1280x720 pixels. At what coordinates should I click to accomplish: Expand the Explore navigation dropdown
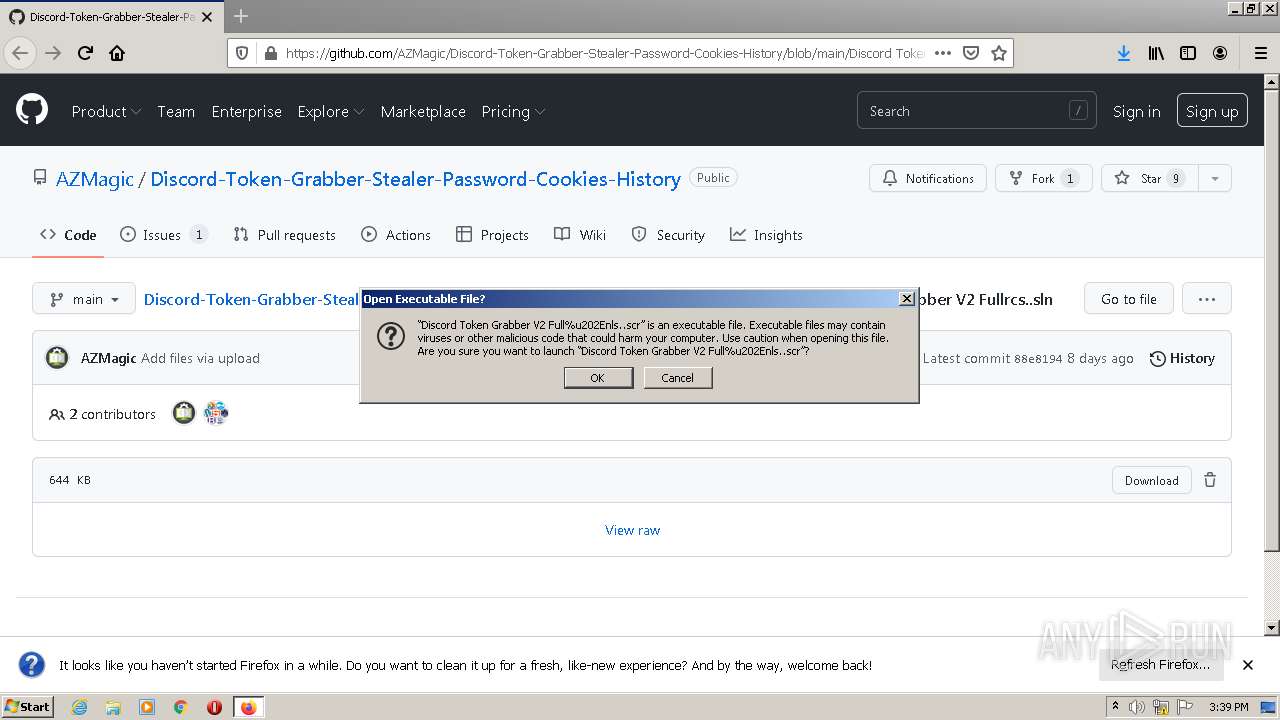[331, 111]
